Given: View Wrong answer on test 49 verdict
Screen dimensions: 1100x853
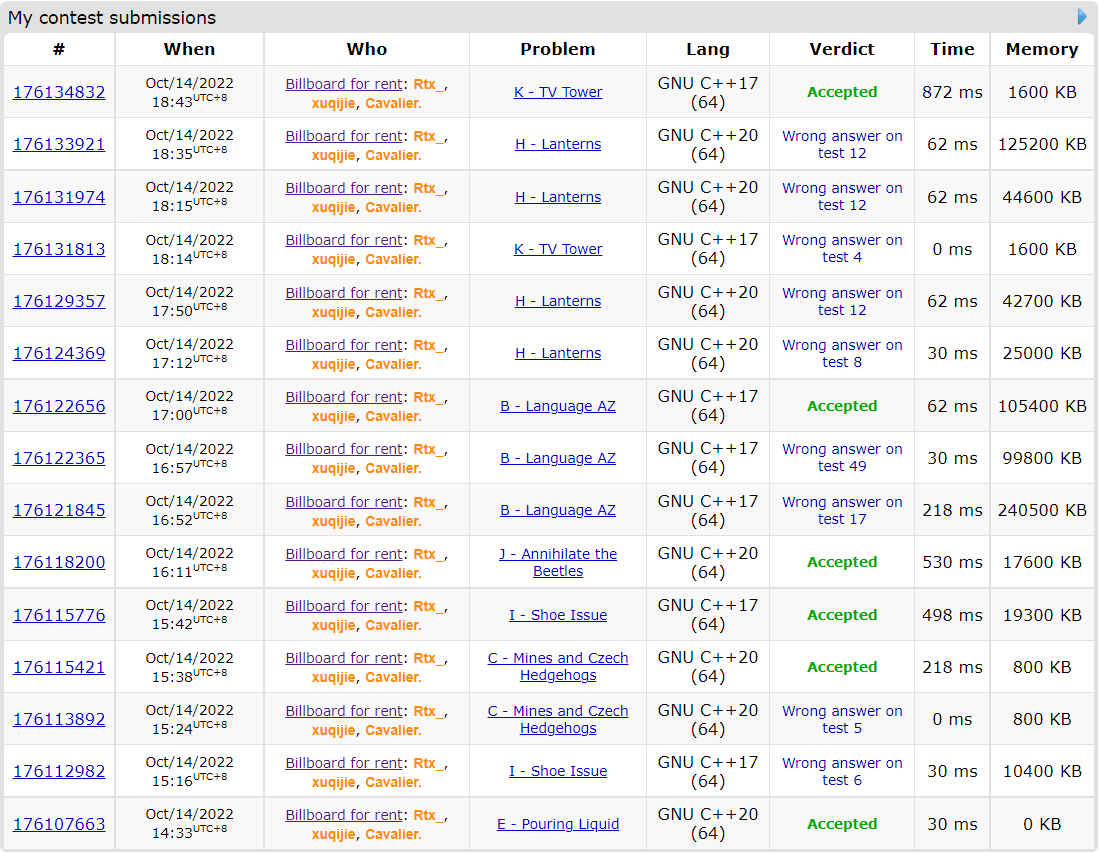Looking at the screenshot, I should pyautogui.click(x=842, y=458).
